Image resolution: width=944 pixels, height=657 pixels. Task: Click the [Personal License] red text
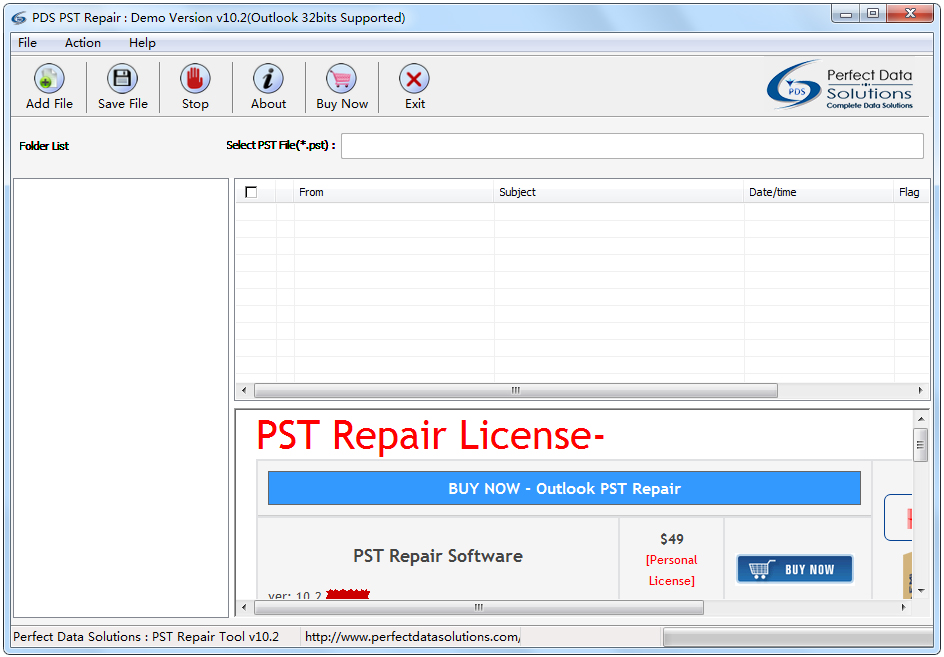tap(671, 570)
